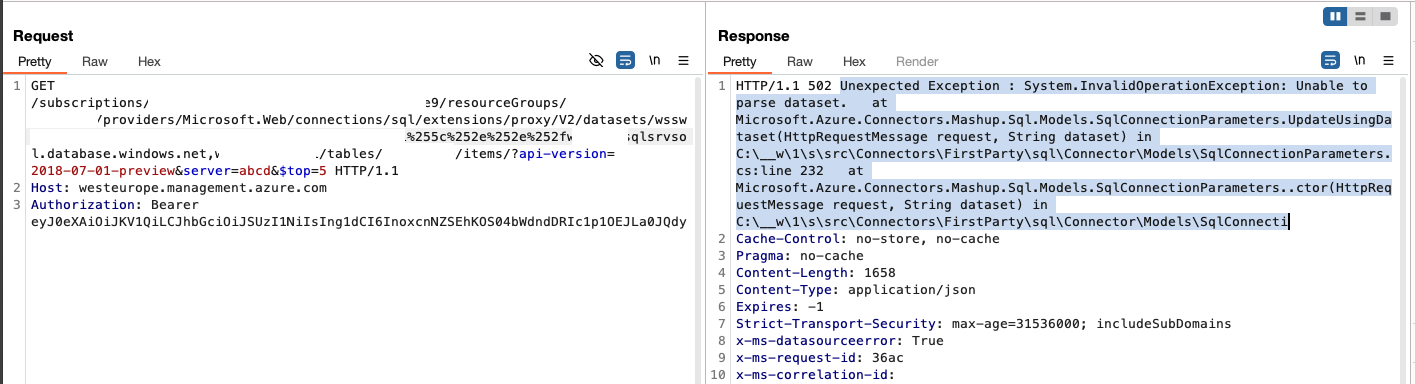
Task: Click the Request panel title
Action: pyautogui.click(x=43, y=36)
